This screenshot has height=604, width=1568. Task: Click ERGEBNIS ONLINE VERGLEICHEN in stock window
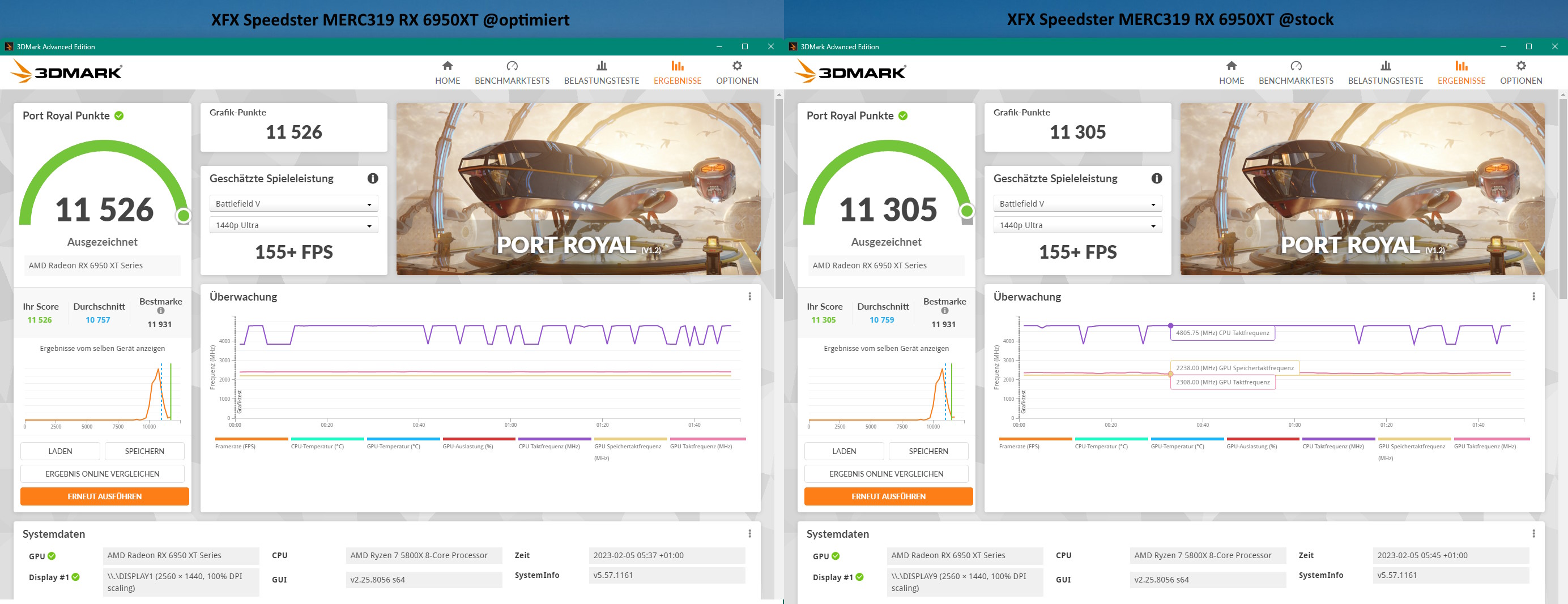click(887, 474)
